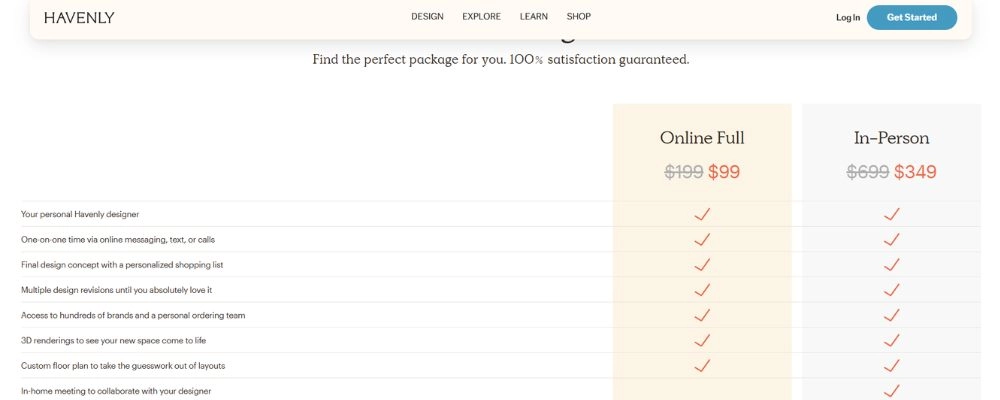Click the crossed-out $199 price
The width and height of the screenshot is (1000, 400).
click(684, 172)
